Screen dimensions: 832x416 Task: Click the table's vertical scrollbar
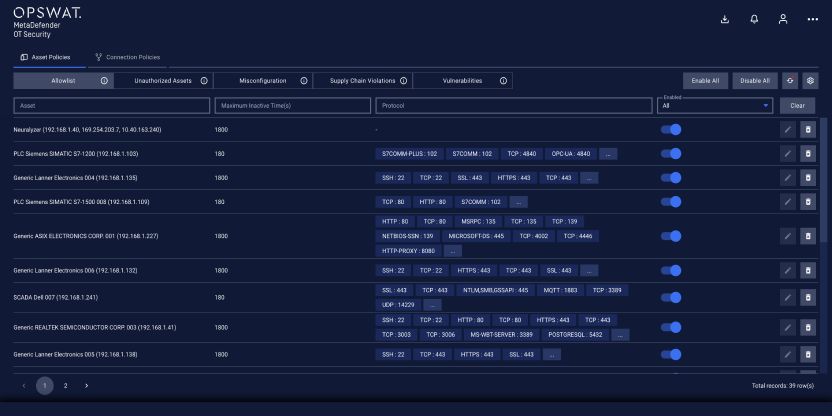[x=824, y=200]
